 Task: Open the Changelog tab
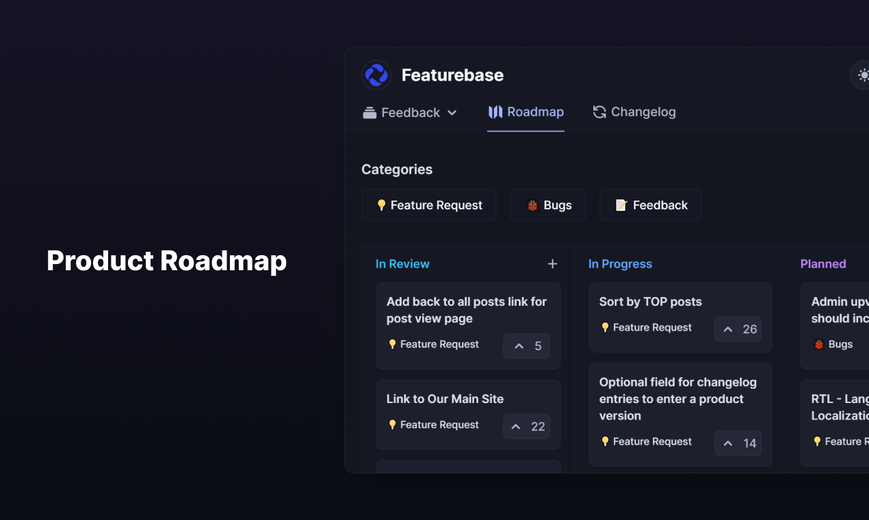pos(634,112)
